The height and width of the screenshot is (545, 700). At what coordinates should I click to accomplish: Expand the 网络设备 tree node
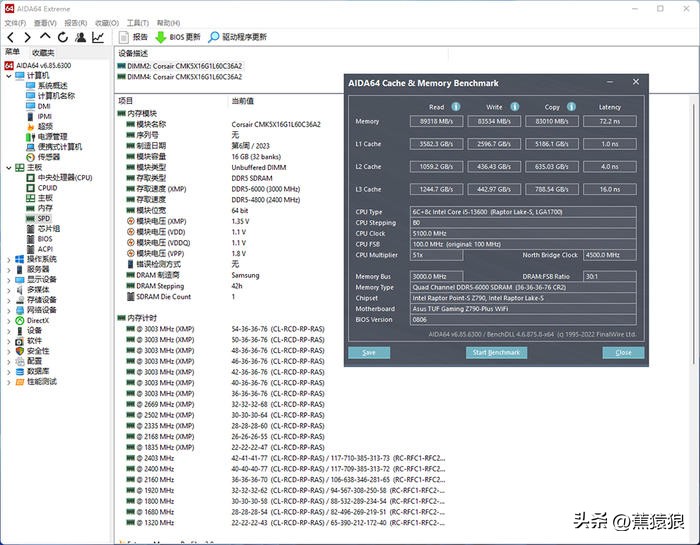pyautogui.click(x=9, y=310)
